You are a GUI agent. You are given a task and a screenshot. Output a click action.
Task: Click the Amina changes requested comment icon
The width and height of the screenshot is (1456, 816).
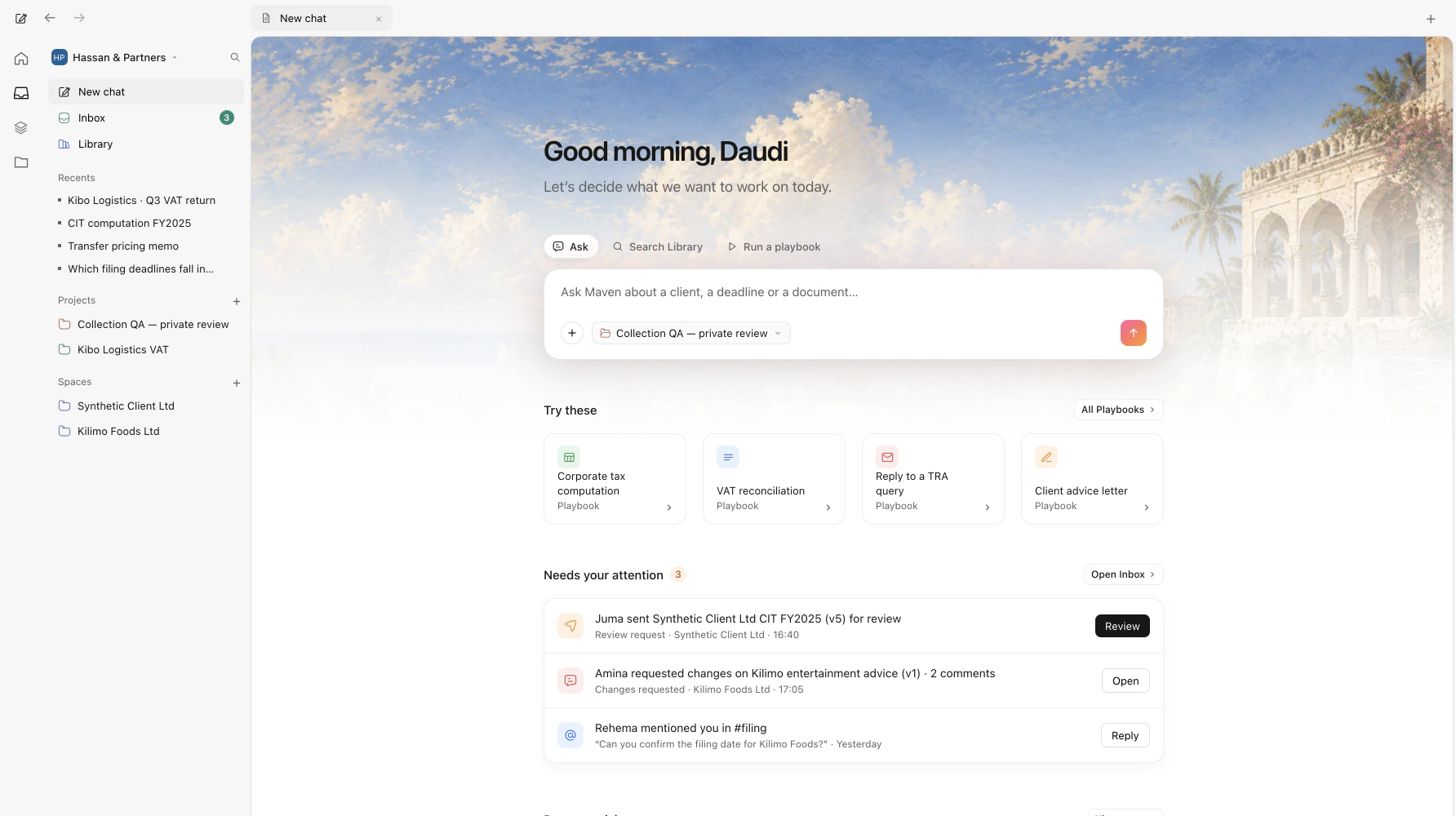click(570, 681)
